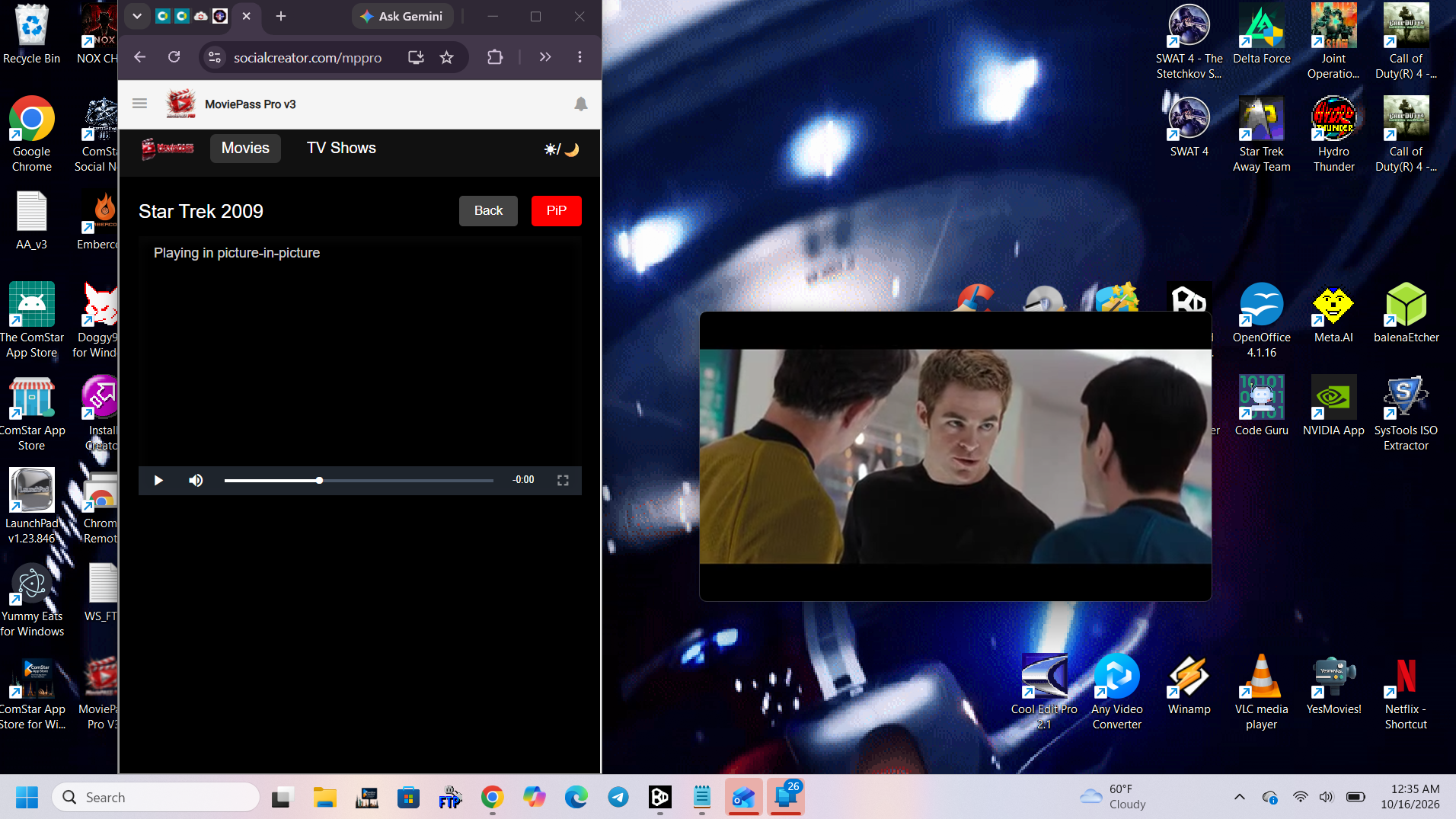
Task: Expand the hidden toolbar items chevron
Action: click(x=545, y=57)
